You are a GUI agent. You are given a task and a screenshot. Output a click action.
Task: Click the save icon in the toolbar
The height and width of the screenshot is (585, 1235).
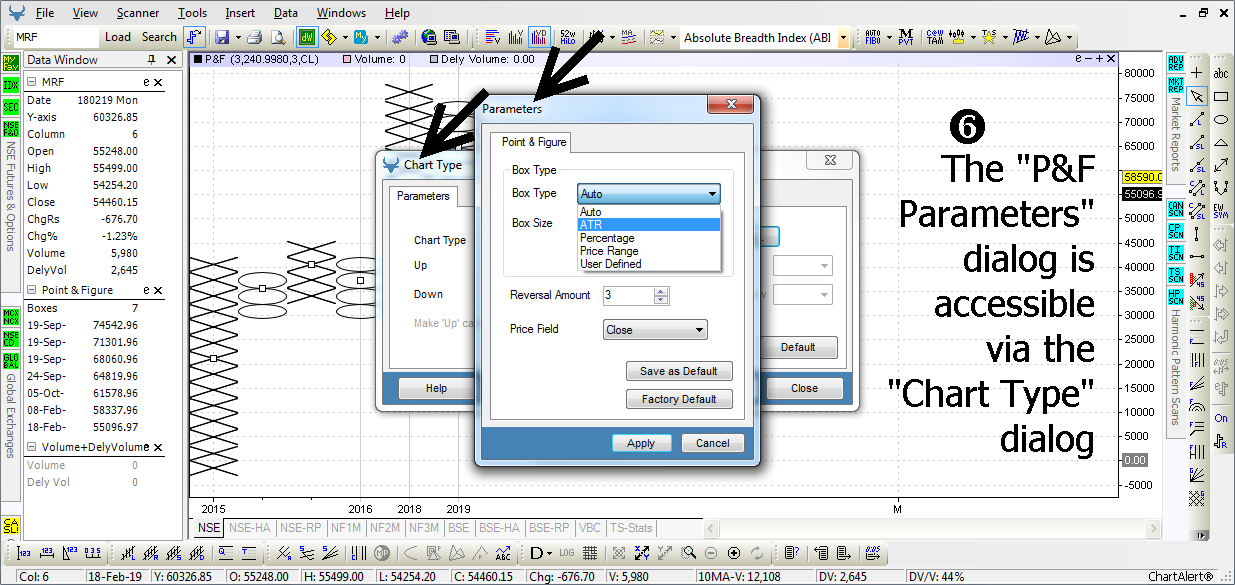pos(221,37)
